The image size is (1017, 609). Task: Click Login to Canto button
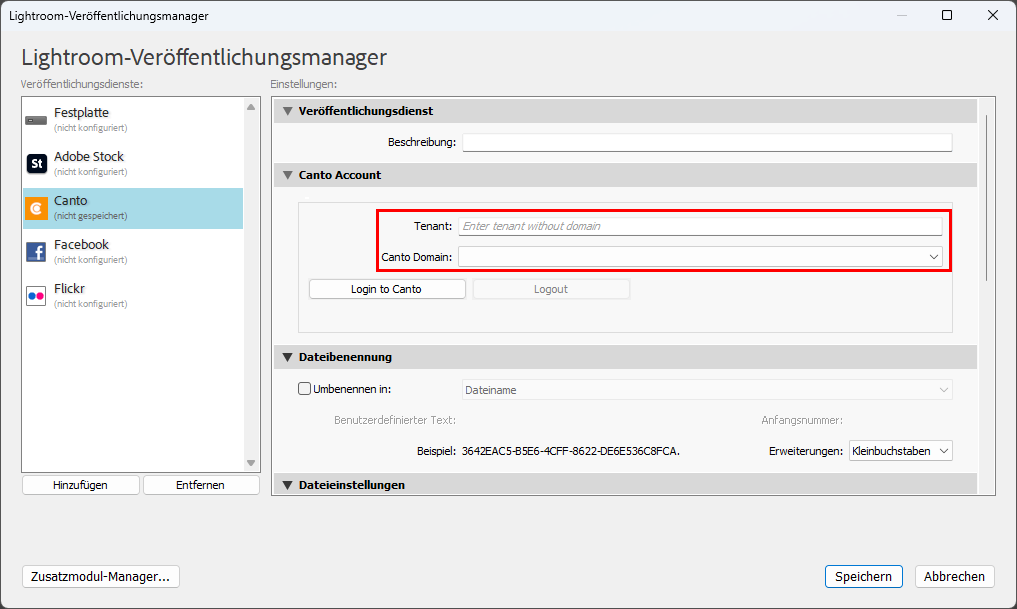tap(387, 289)
